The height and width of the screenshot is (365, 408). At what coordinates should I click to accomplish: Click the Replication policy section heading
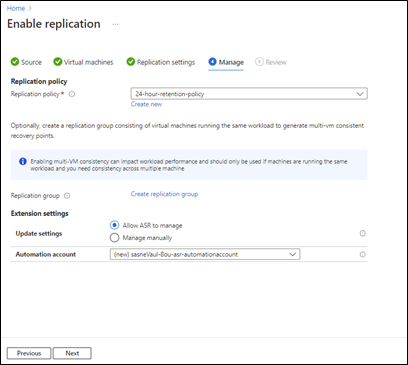pos(39,81)
